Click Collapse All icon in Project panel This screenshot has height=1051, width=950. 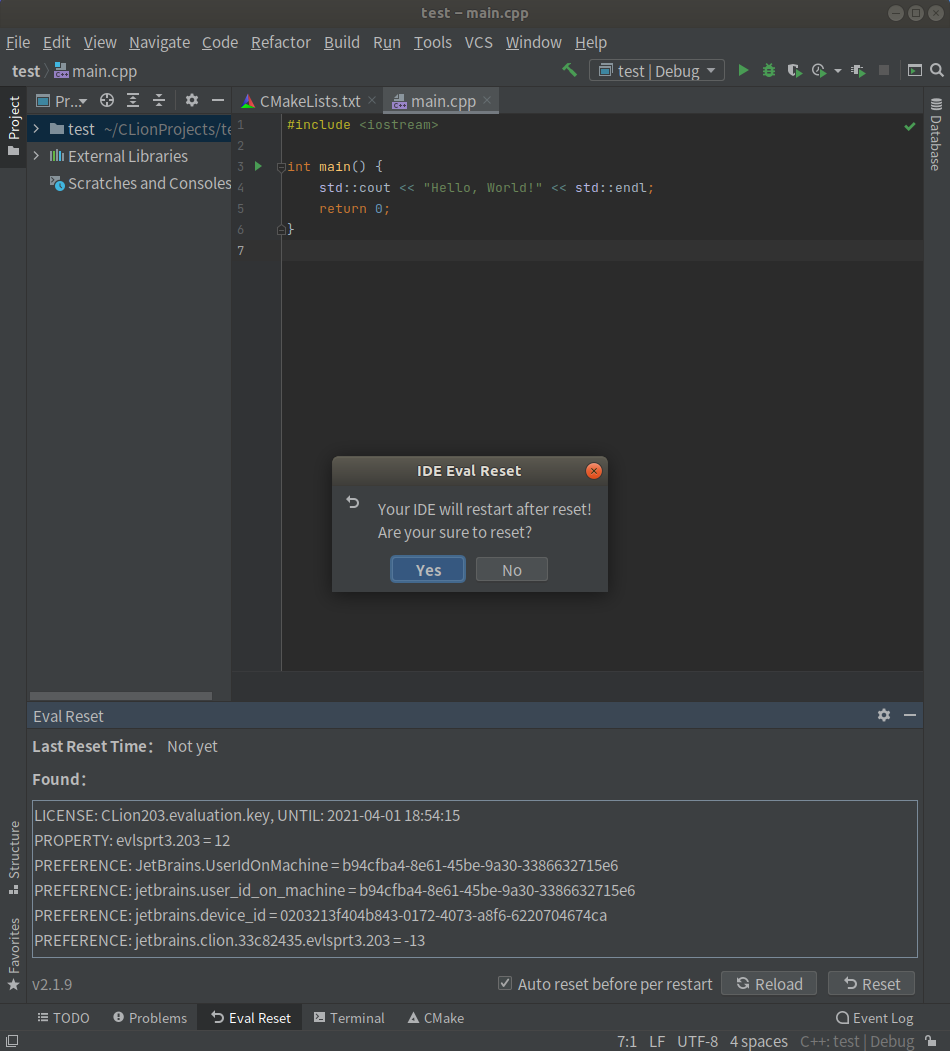point(159,101)
